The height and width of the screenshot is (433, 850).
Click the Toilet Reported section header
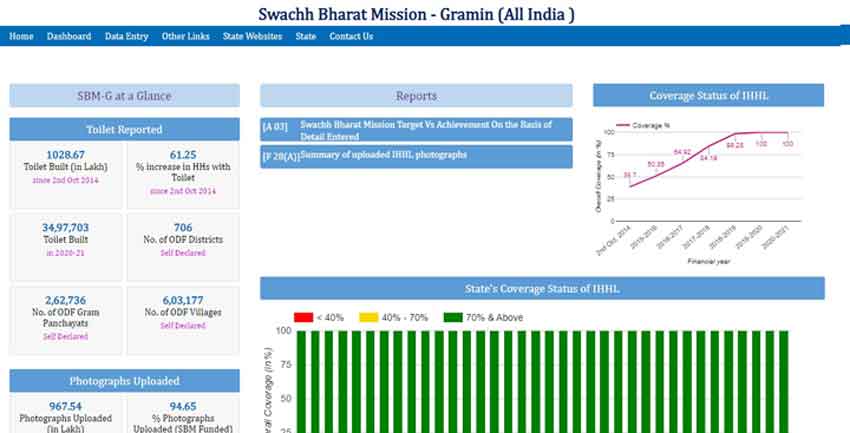124,130
